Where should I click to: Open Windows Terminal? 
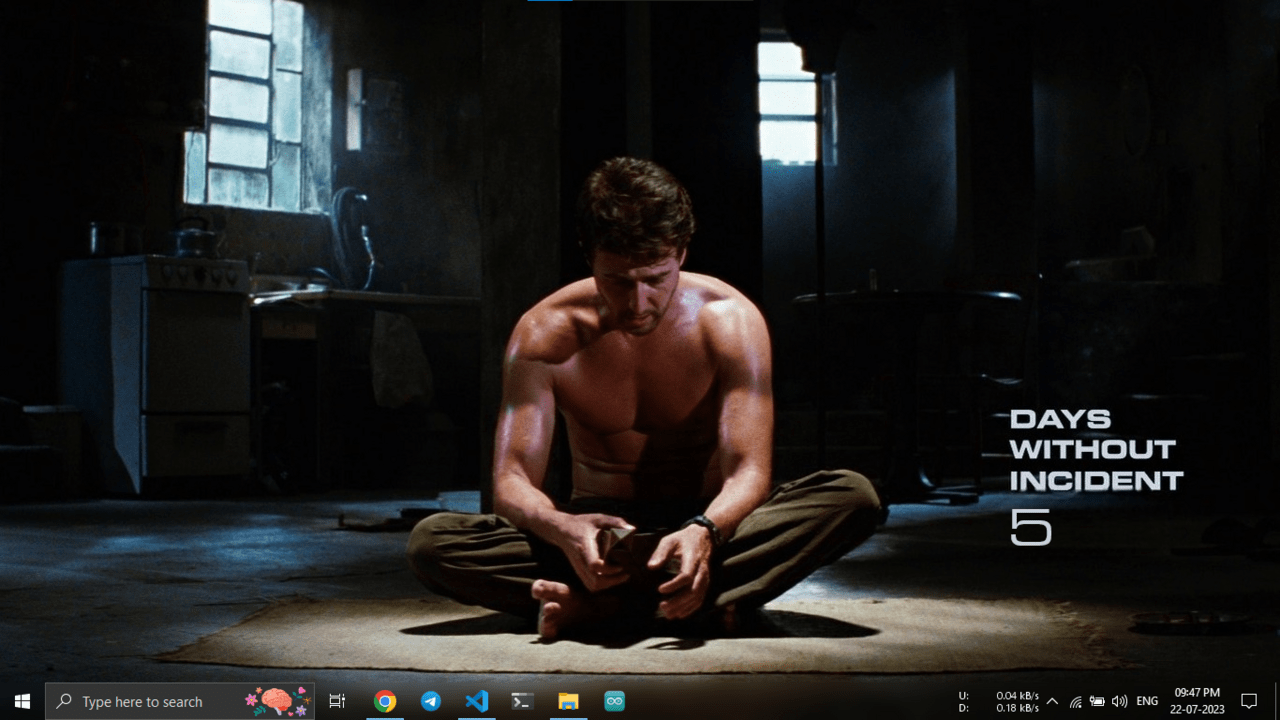(x=521, y=701)
